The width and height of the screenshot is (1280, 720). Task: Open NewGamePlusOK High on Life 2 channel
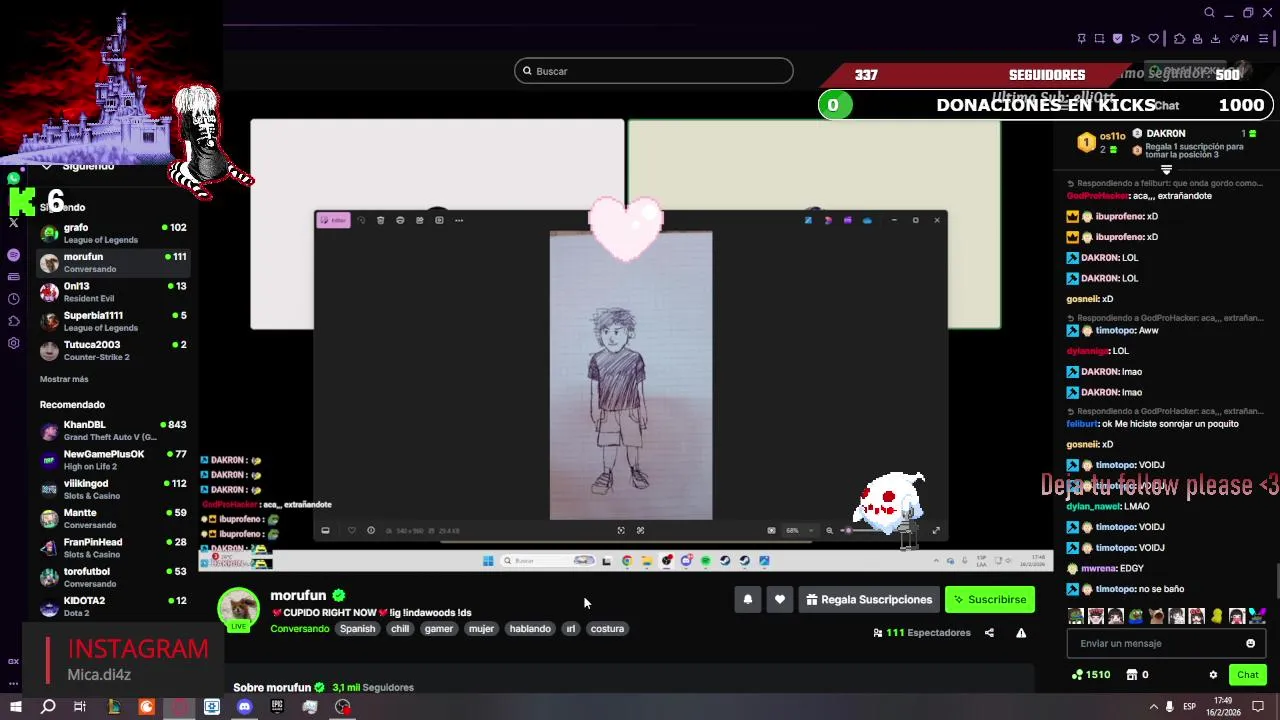click(113, 460)
